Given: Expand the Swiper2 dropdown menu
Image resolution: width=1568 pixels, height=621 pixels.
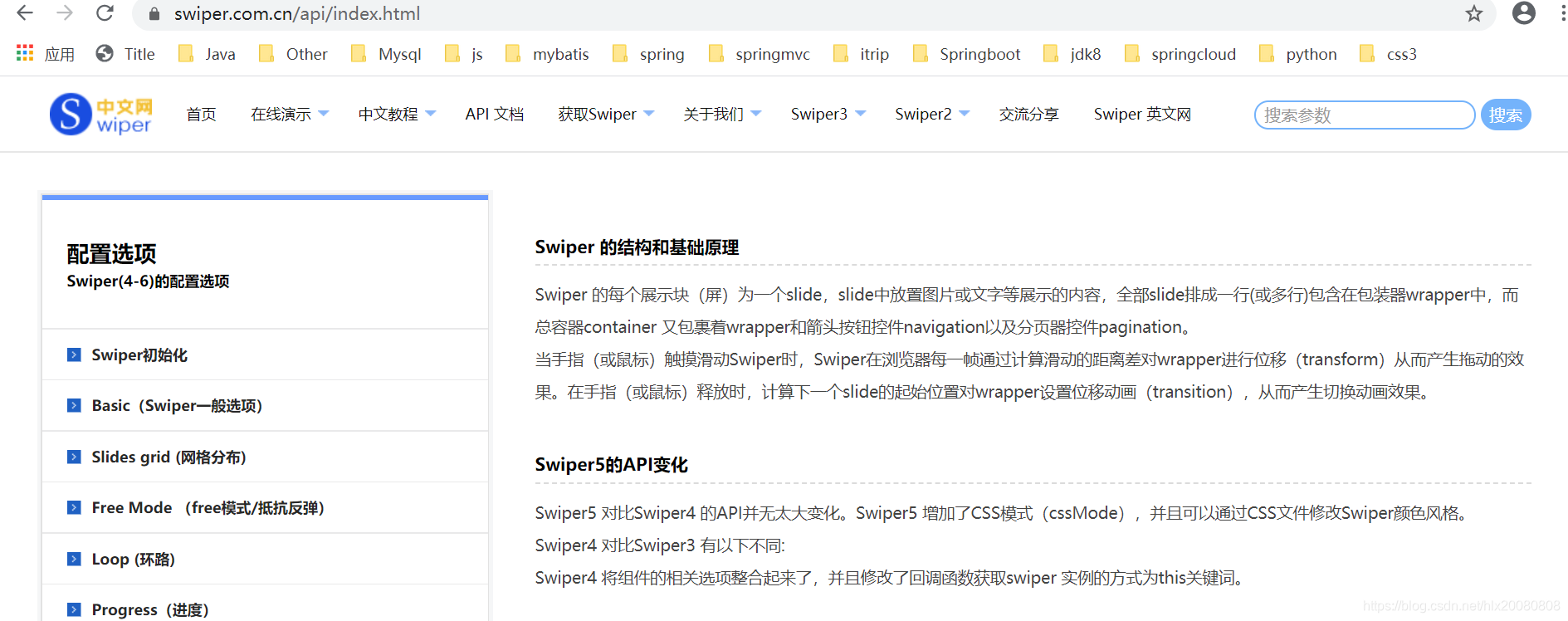Looking at the screenshot, I should [x=932, y=115].
